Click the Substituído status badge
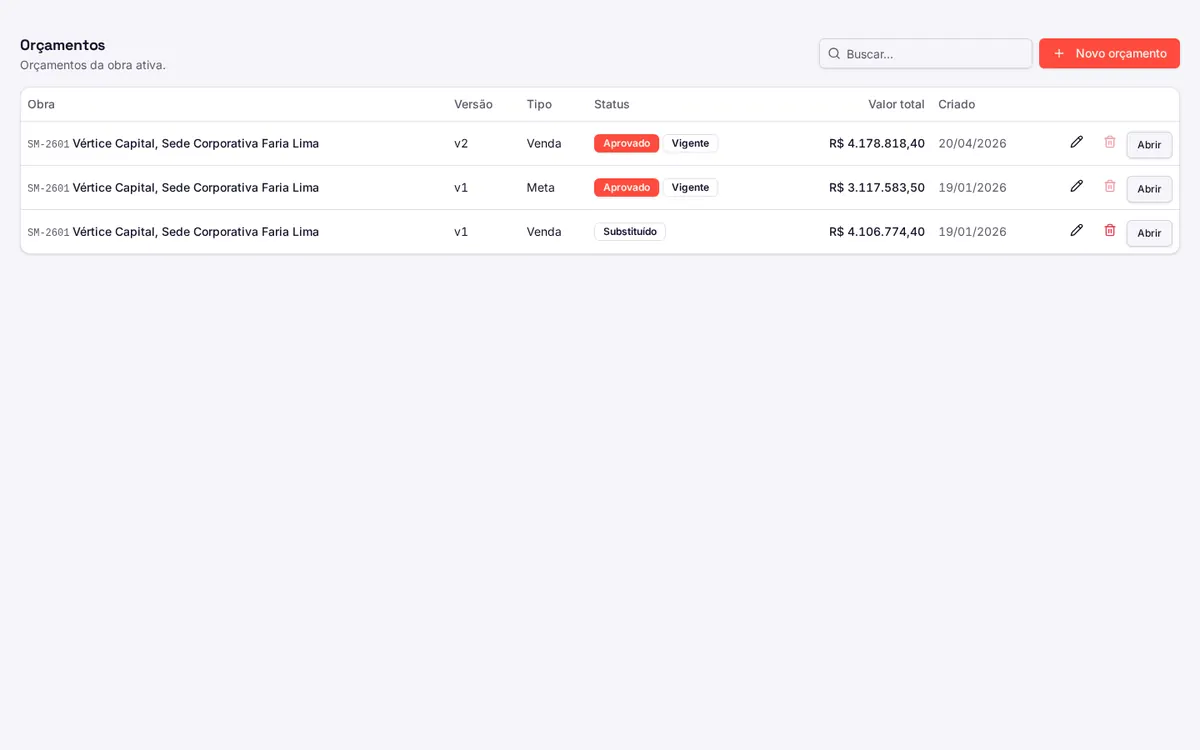The height and width of the screenshot is (750, 1200). [x=630, y=231]
